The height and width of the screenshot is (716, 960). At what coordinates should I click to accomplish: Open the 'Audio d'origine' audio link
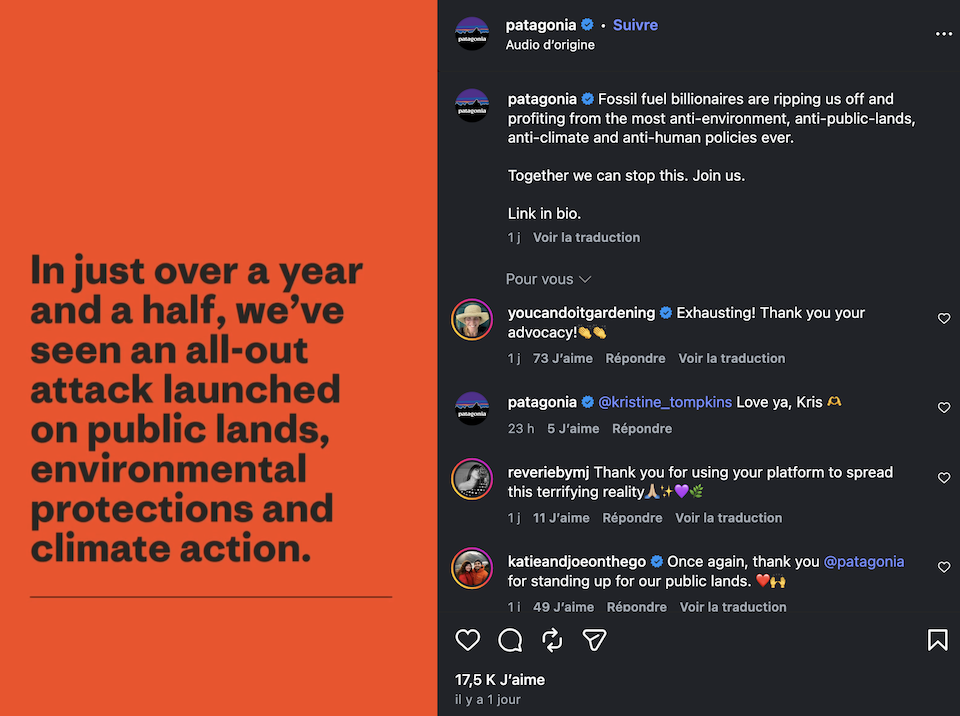pyautogui.click(x=550, y=45)
